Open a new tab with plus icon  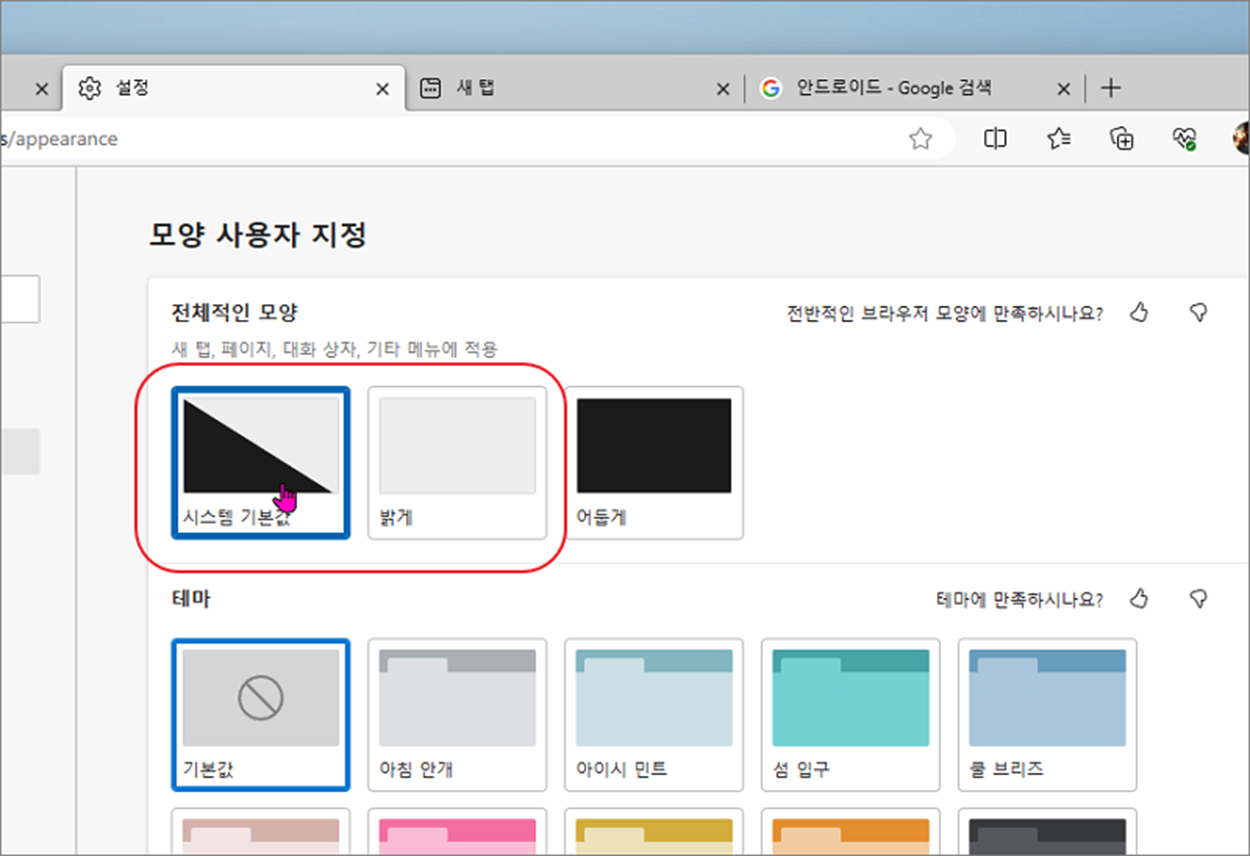click(1110, 88)
